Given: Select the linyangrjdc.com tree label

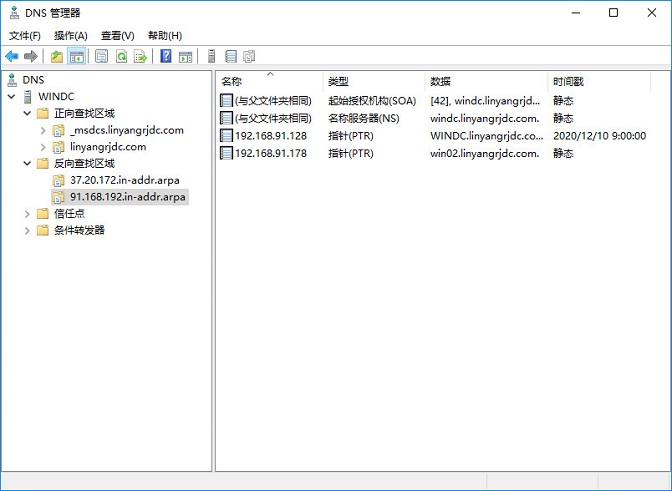Looking at the screenshot, I should click(108, 147).
